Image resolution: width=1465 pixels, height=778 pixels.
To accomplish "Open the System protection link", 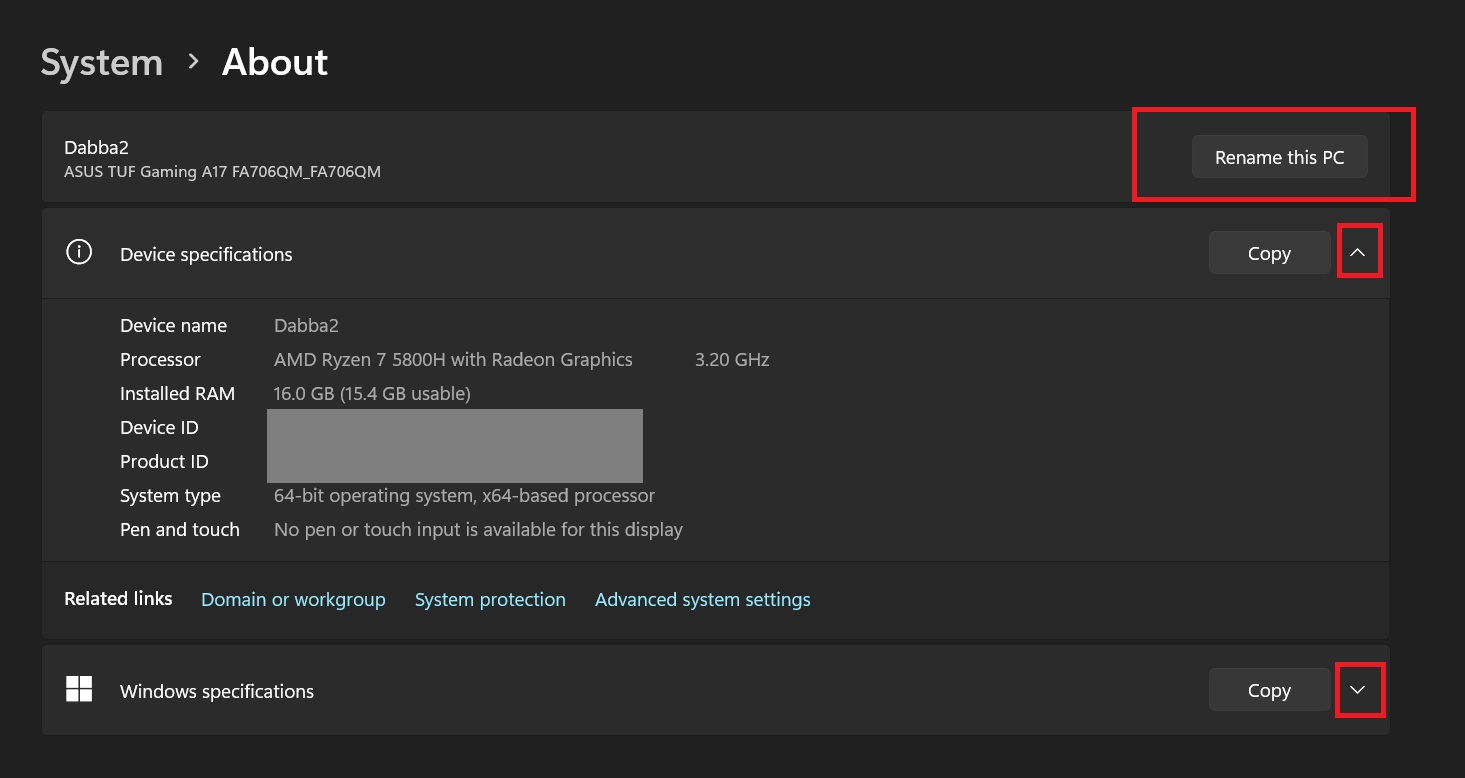I will (490, 599).
